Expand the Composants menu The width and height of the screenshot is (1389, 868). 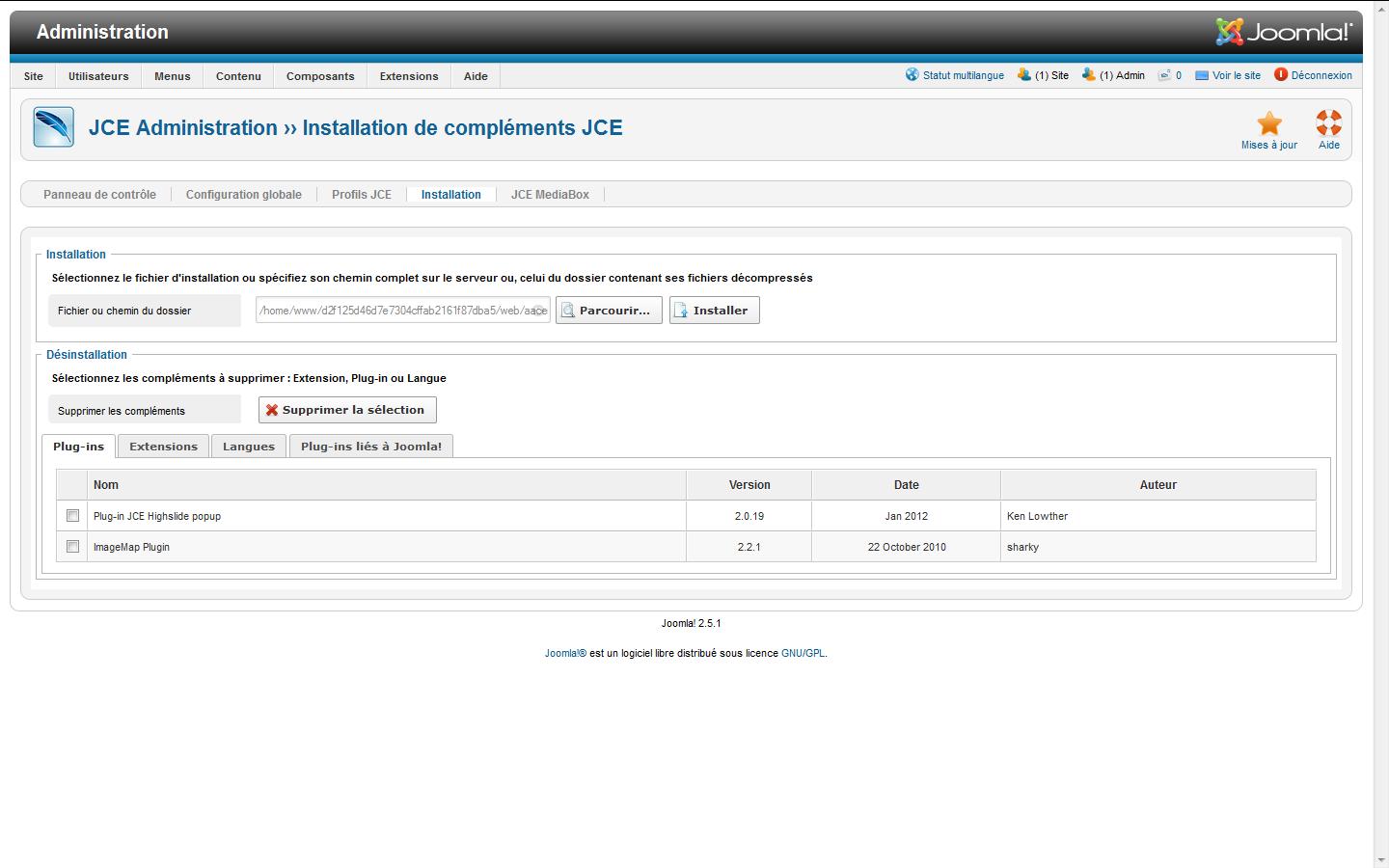coord(320,76)
